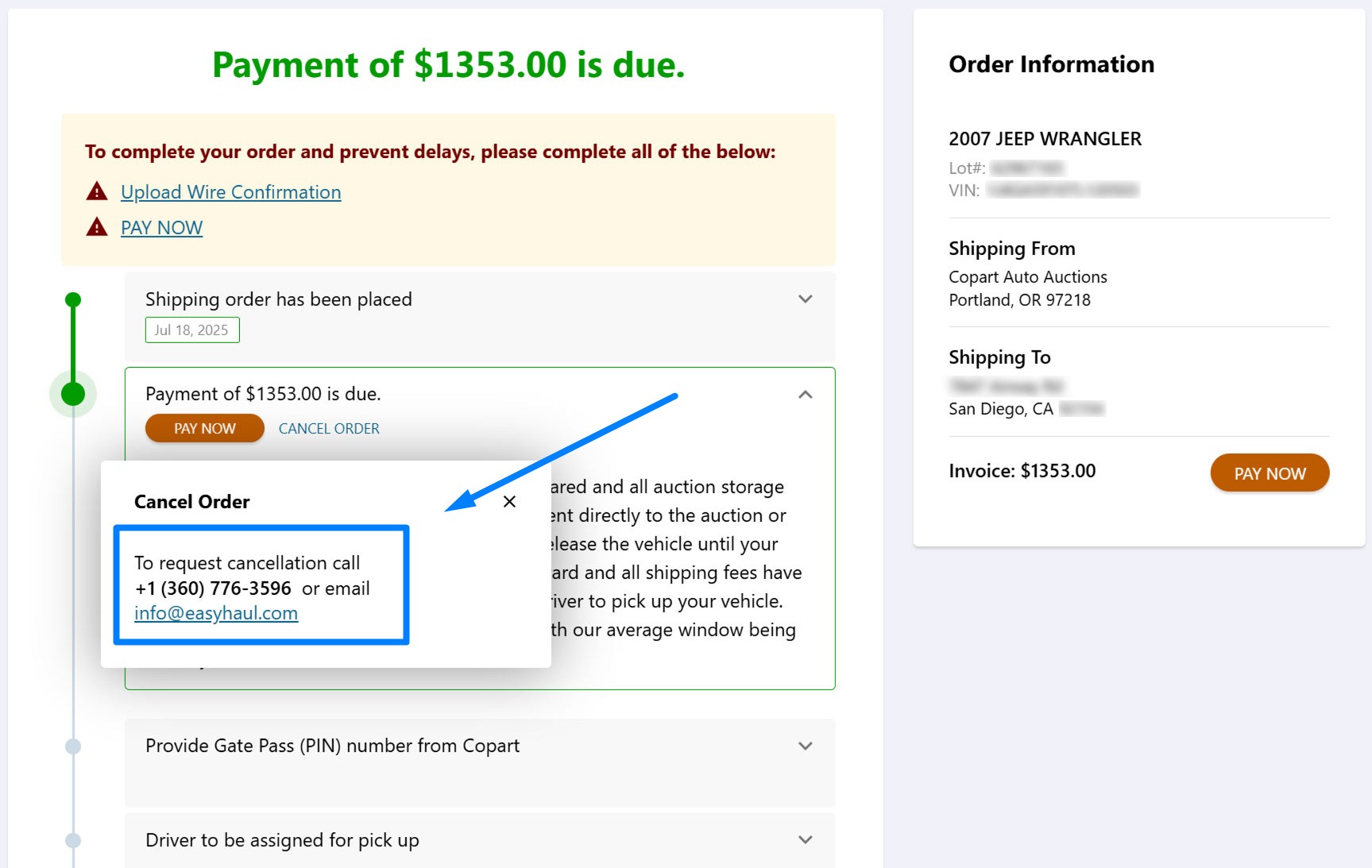
Task: Expand the Shipping order has been placed section
Action: (x=805, y=299)
